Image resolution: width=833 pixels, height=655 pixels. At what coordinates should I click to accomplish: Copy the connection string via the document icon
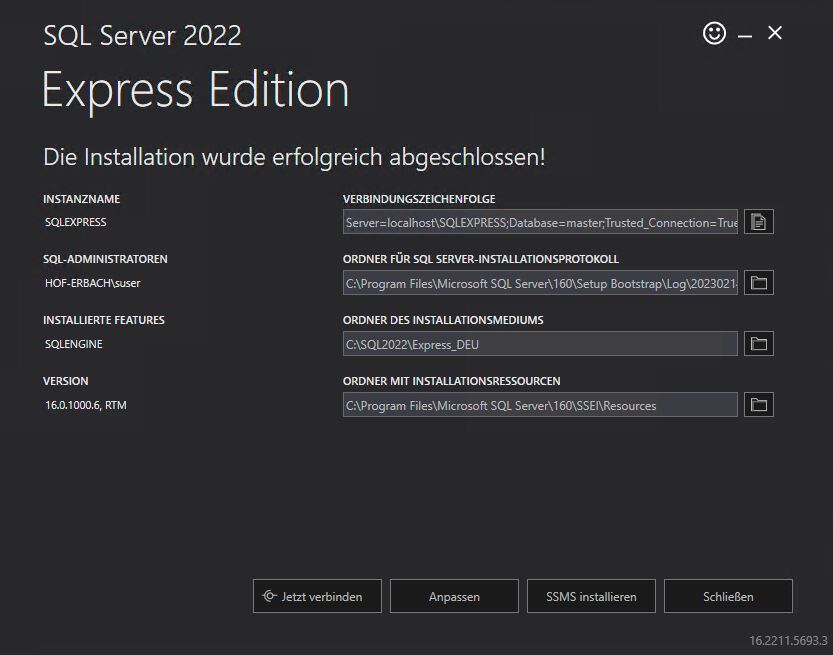[x=758, y=221]
